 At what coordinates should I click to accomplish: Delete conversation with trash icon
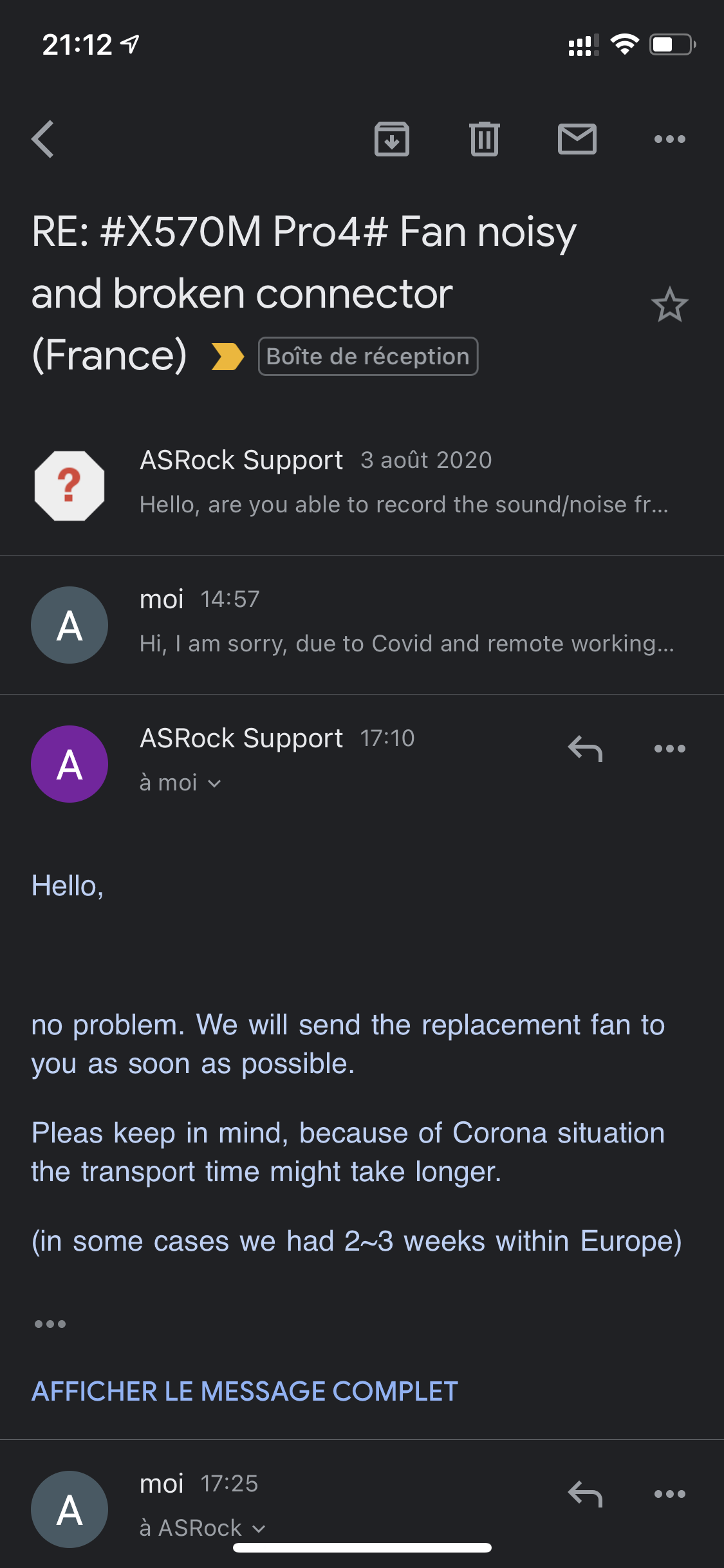point(485,139)
